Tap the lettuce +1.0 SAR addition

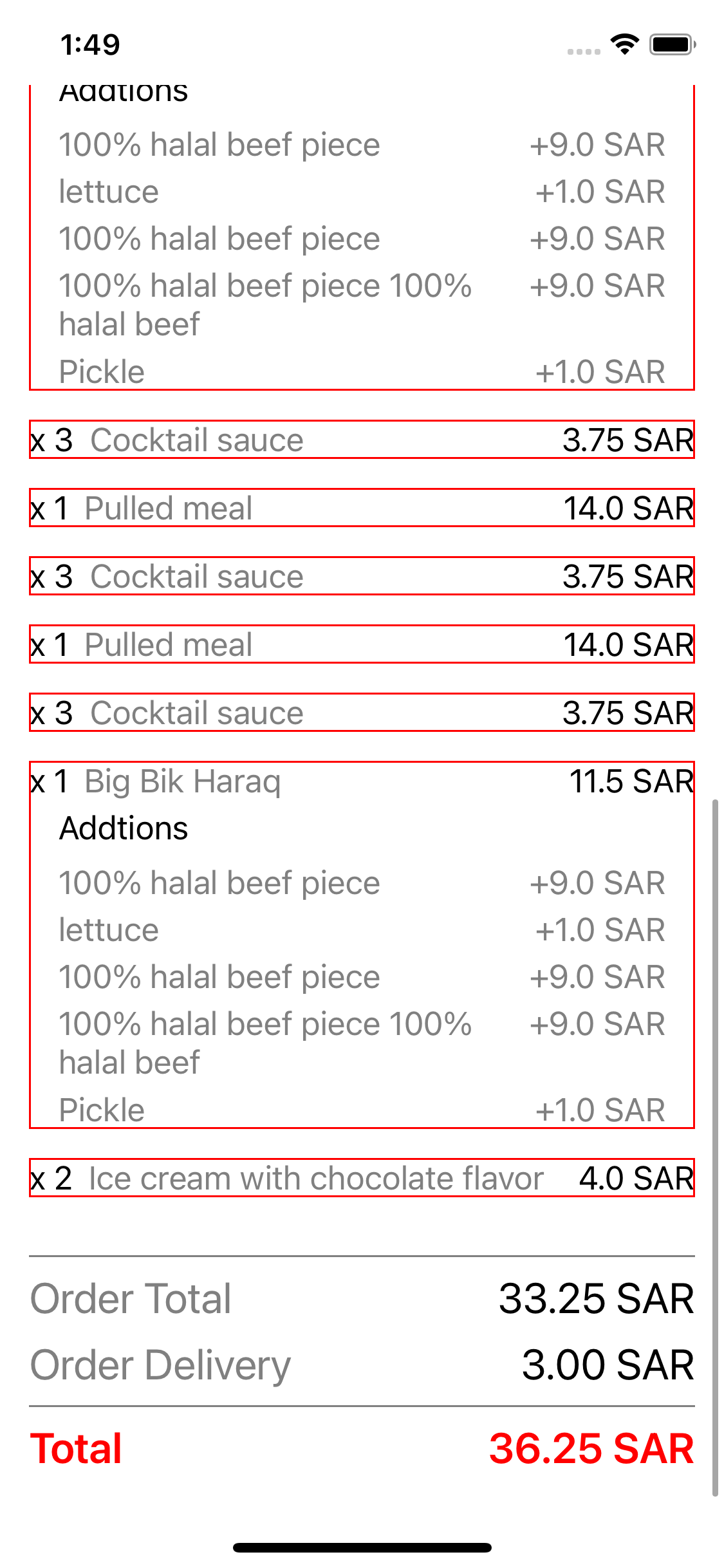pyautogui.click(x=360, y=929)
